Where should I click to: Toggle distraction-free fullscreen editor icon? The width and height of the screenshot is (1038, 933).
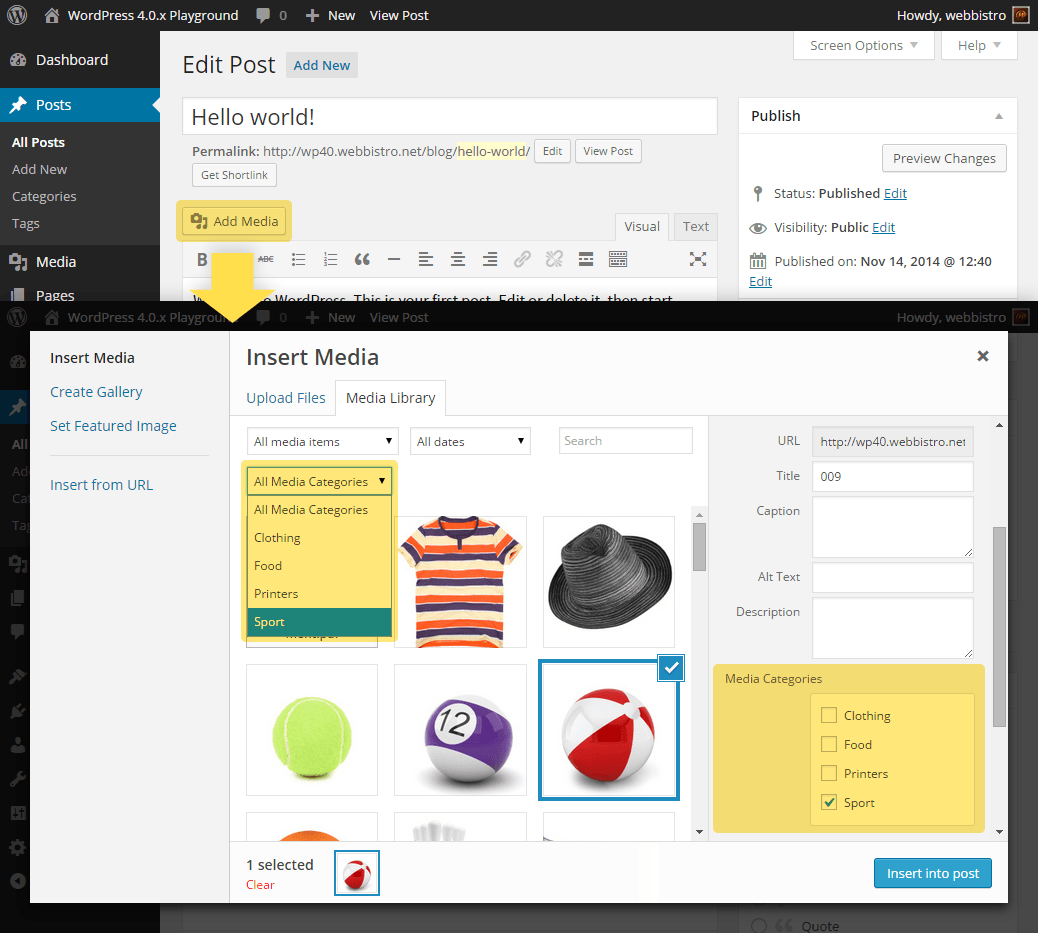[698, 260]
